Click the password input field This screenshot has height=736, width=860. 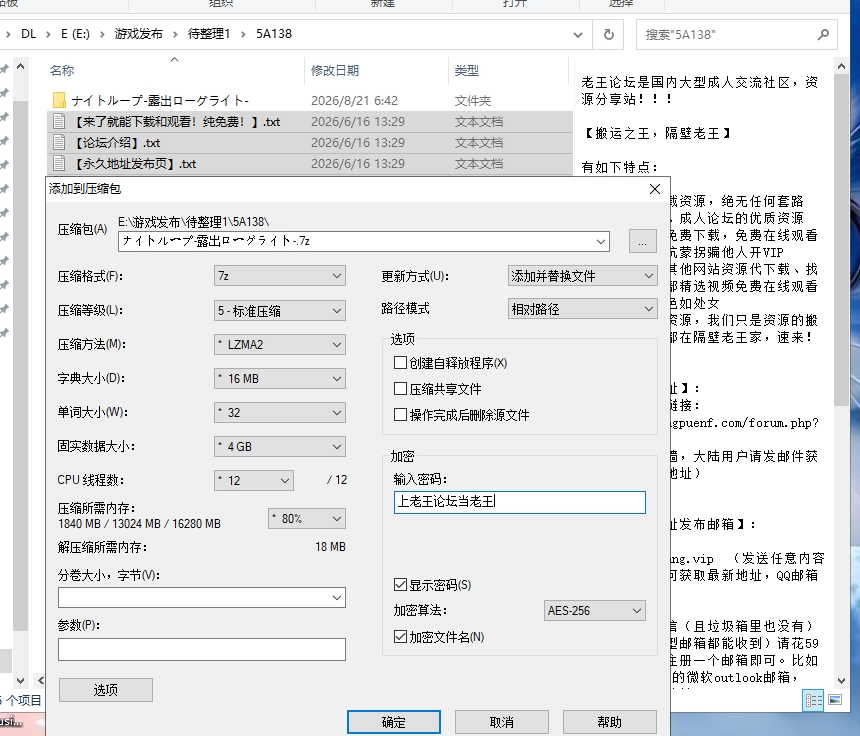[520, 502]
